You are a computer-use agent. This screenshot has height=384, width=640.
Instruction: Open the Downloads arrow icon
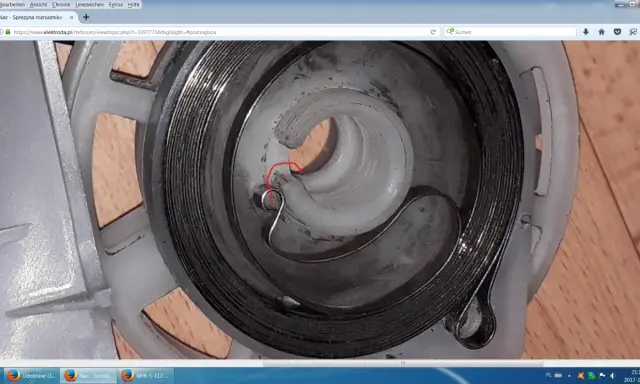click(586, 32)
